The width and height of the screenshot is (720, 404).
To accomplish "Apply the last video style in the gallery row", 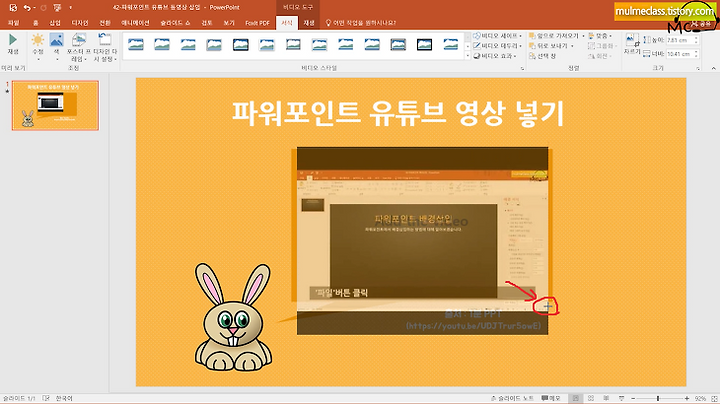I will tap(450, 45).
